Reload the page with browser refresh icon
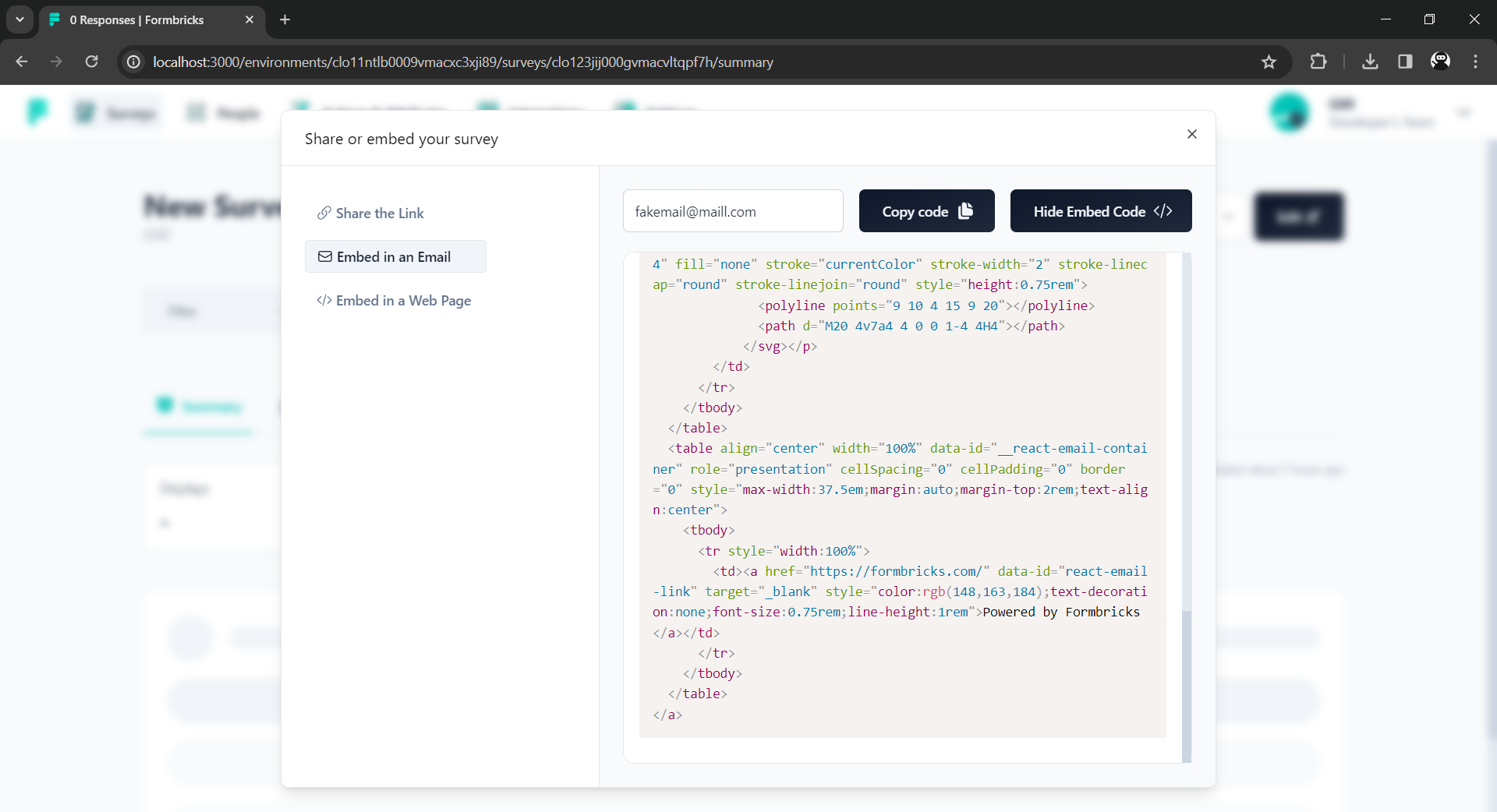The image size is (1497, 812). point(92,62)
